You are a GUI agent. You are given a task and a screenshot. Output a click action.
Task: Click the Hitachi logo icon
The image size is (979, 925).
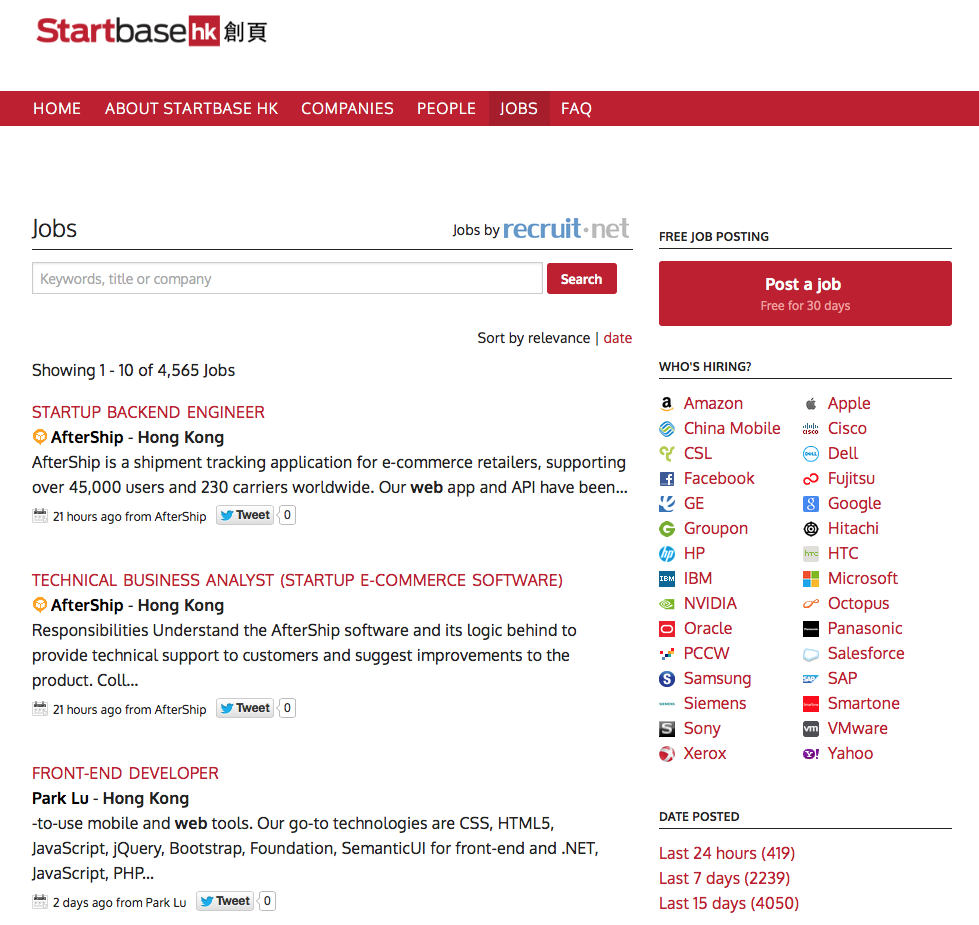coord(810,529)
